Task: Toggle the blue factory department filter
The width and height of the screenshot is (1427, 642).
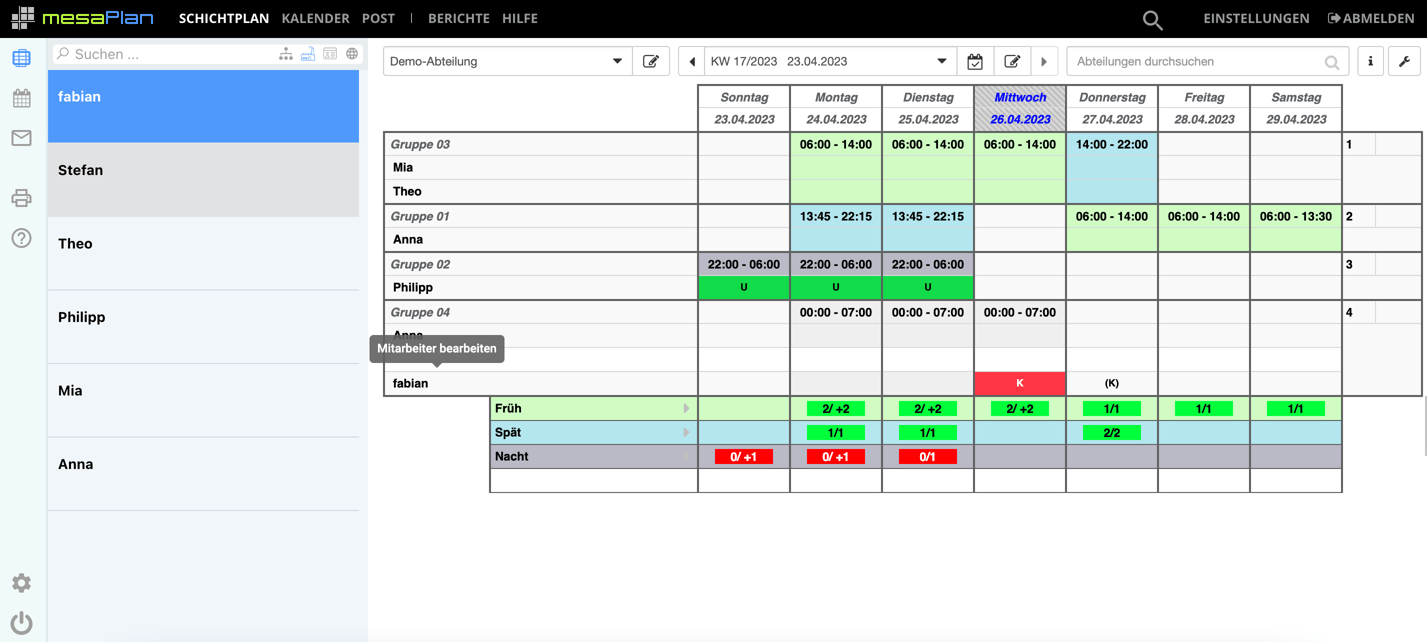Action: pyautogui.click(x=307, y=53)
